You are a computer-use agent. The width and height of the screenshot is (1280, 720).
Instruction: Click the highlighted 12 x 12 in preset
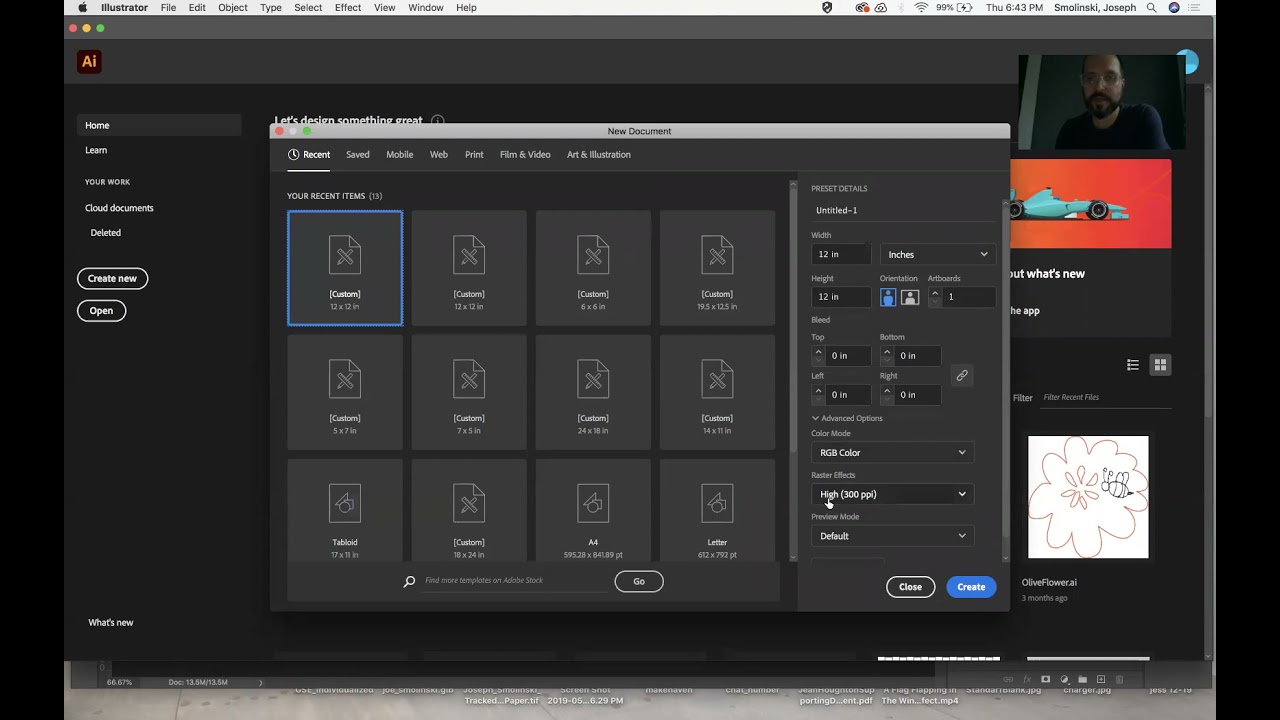[x=345, y=268]
